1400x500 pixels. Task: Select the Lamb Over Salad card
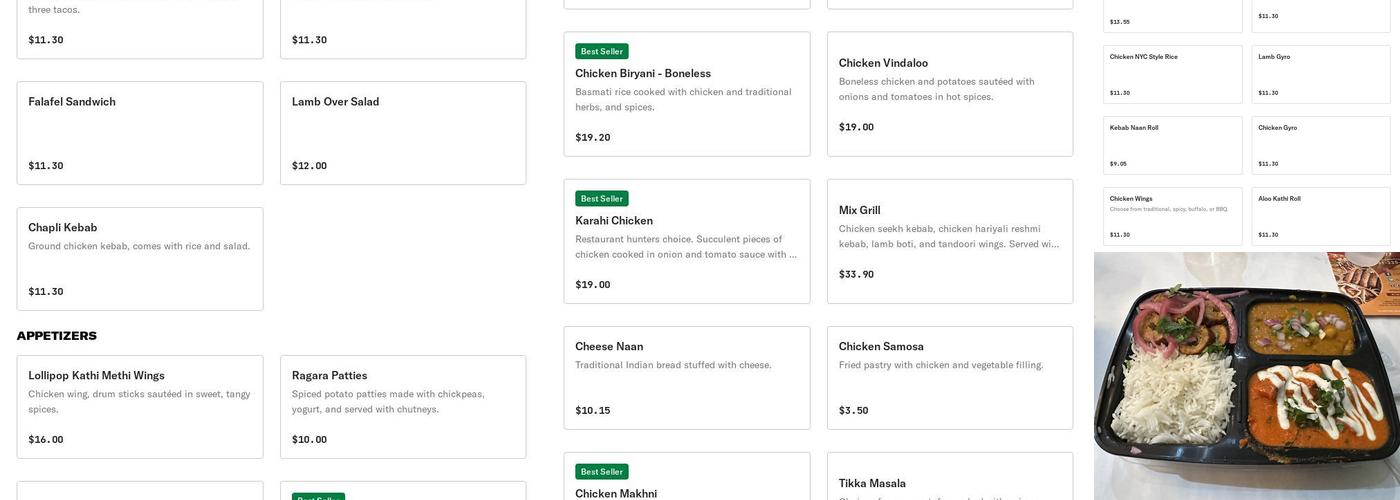403,133
